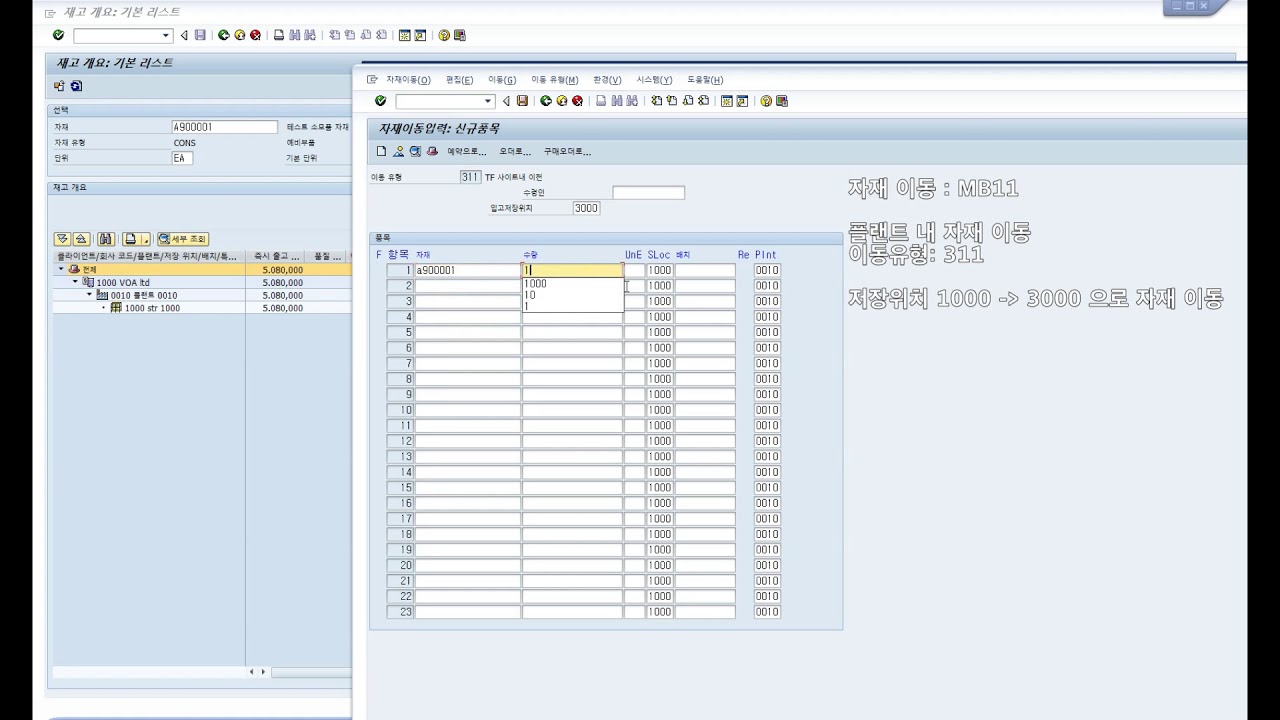The height and width of the screenshot is (720, 1280).
Task: Click Expand All button above stock overview tree
Action: point(62,239)
